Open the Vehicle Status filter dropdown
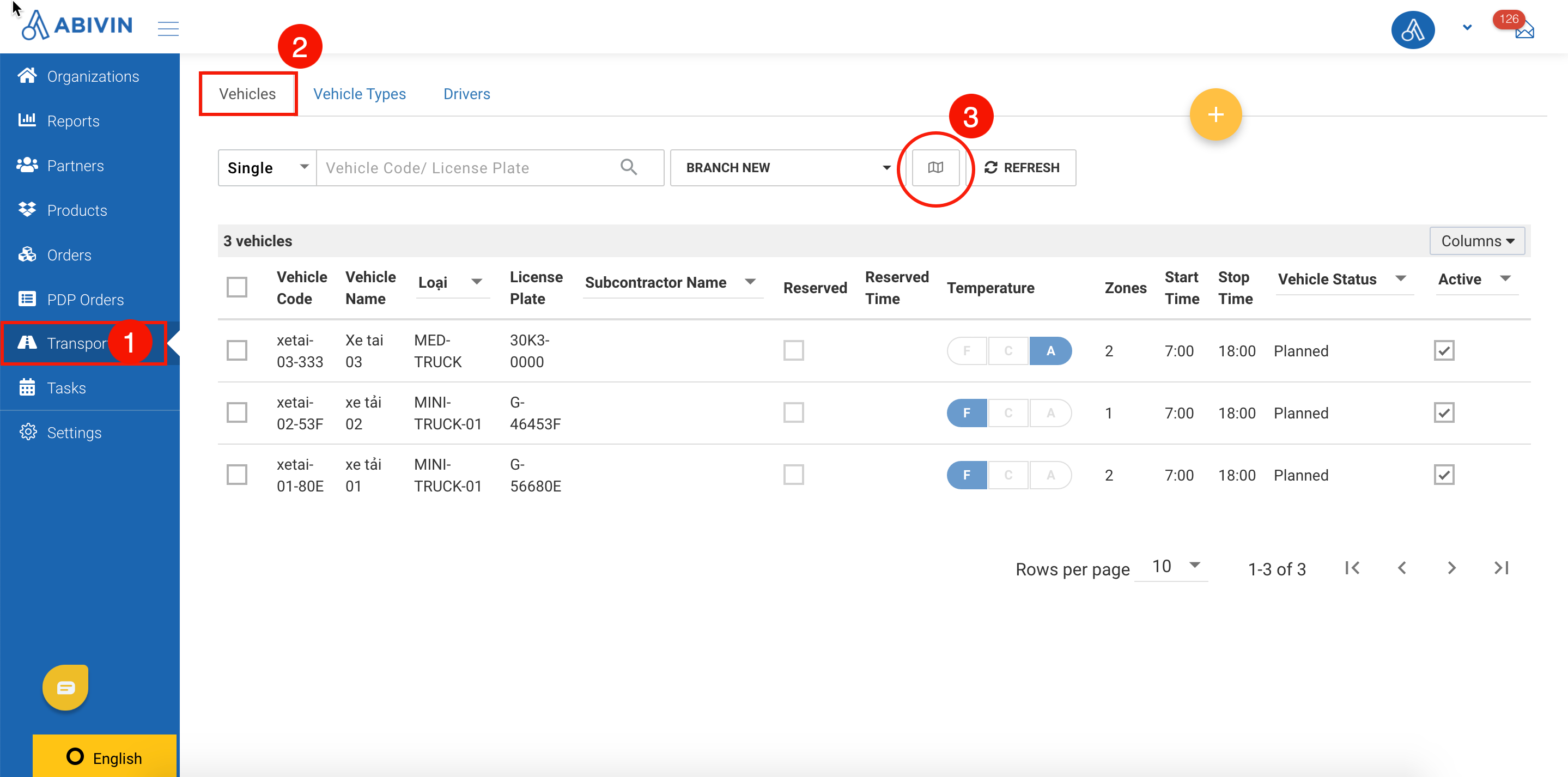Image resolution: width=1568 pixels, height=777 pixels. click(1344, 280)
